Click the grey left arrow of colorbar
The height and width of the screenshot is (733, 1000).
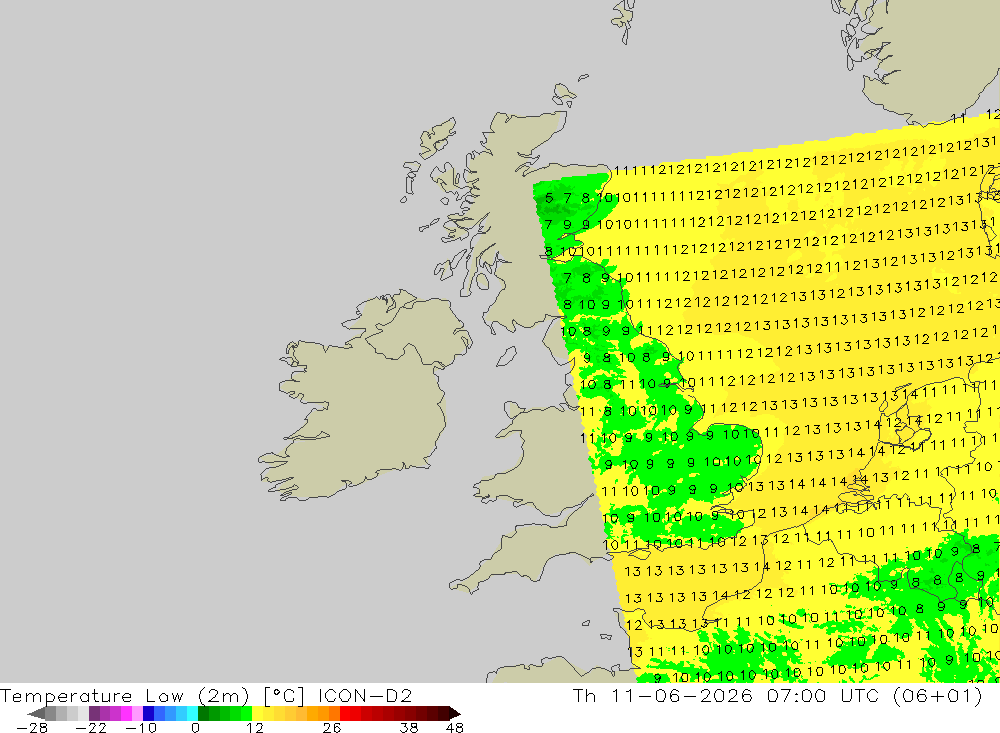coord(36,714)
